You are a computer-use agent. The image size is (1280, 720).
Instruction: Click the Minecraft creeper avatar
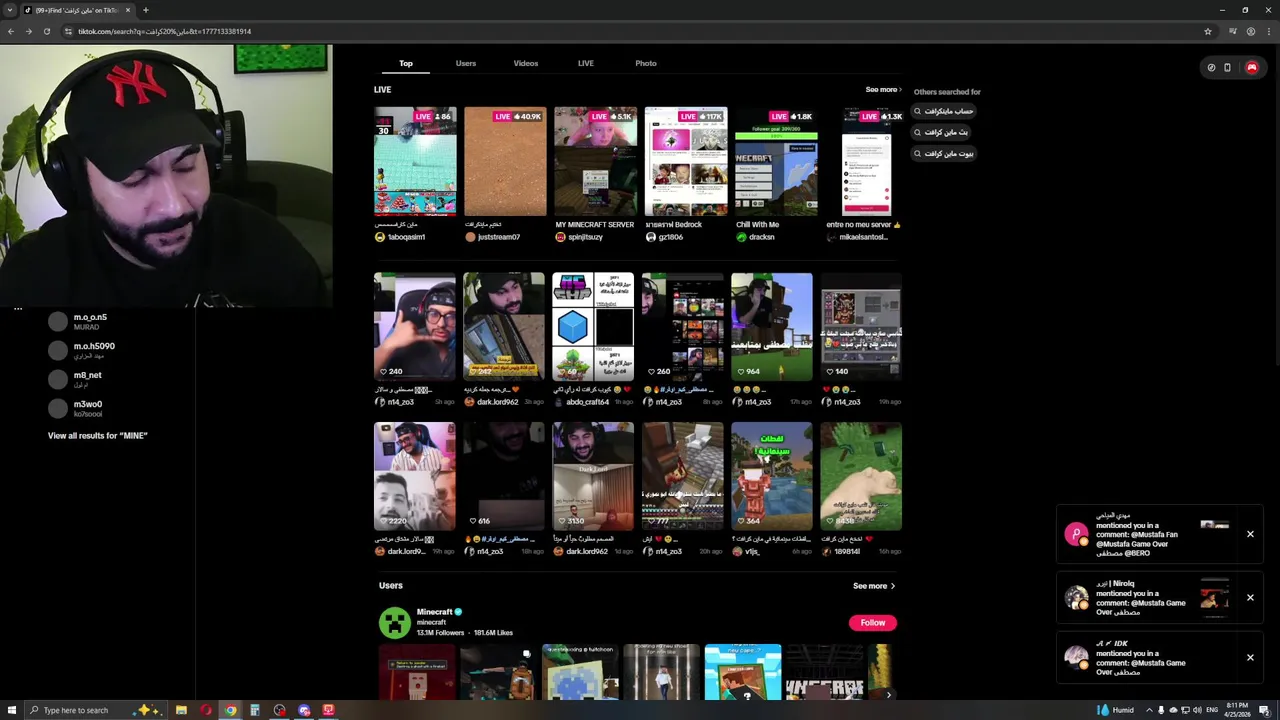pyautogui.click(x=394, y=623)
